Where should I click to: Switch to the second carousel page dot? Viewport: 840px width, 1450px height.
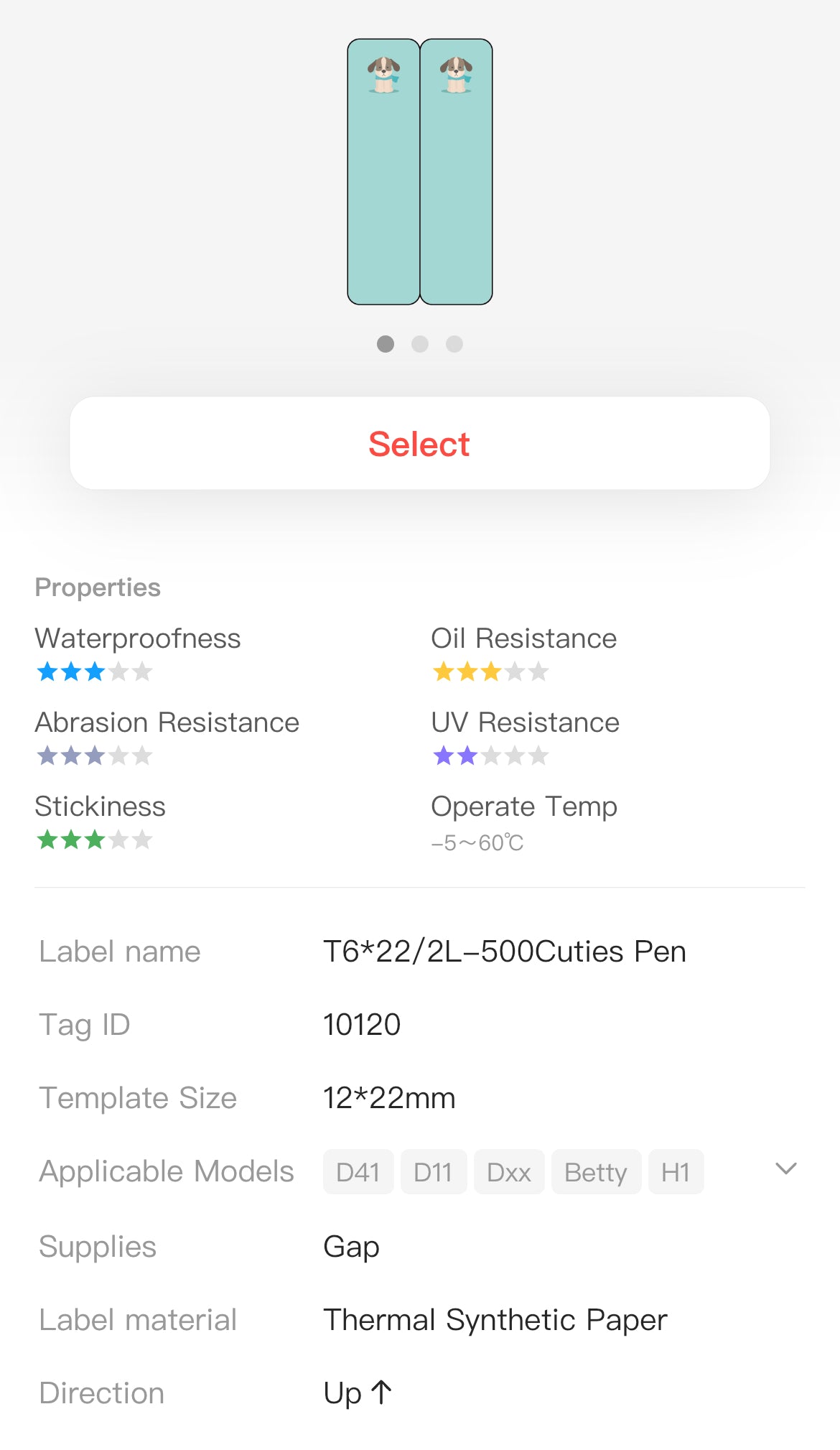(420, 344)
